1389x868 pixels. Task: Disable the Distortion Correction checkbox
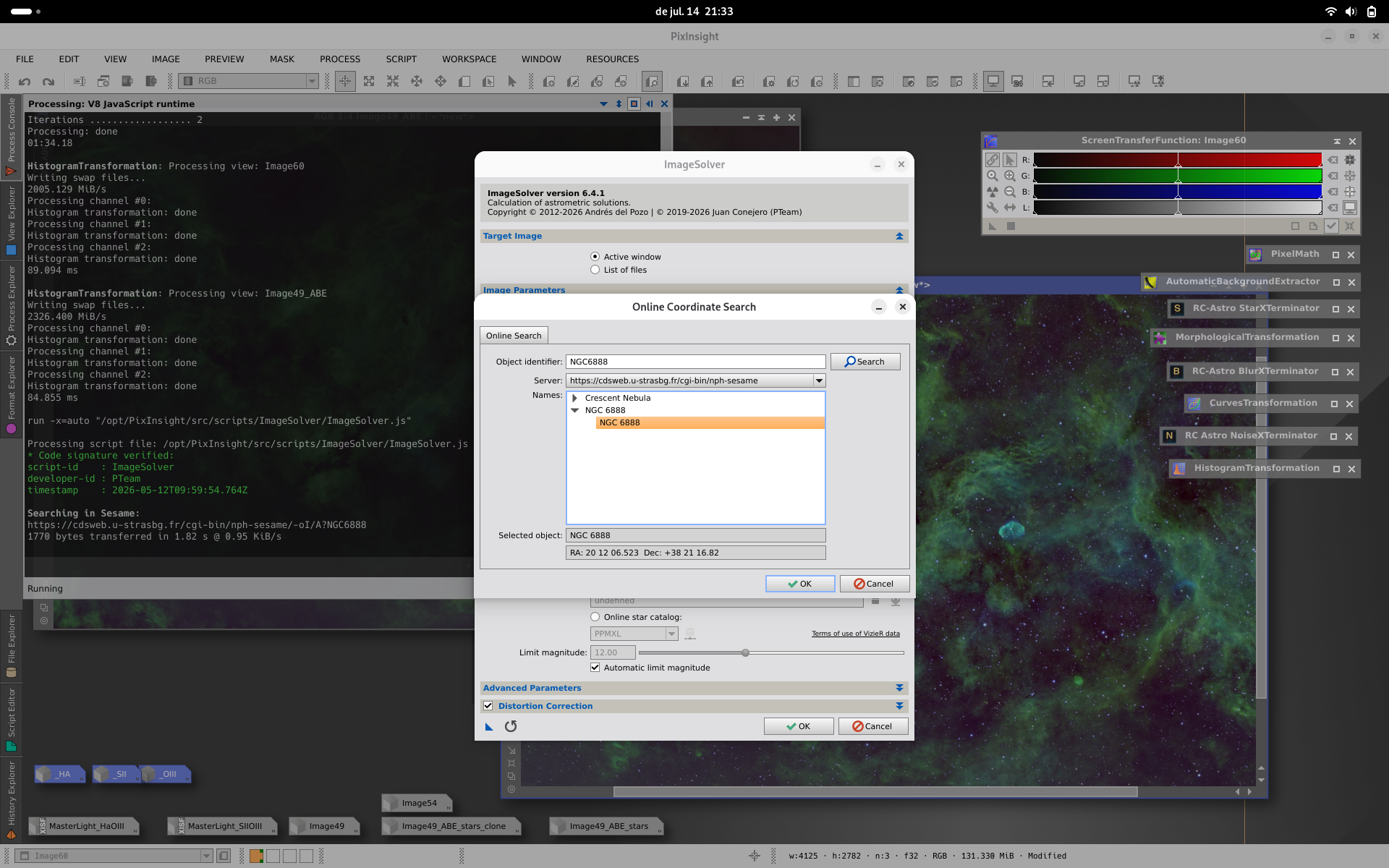click(488, 706)
